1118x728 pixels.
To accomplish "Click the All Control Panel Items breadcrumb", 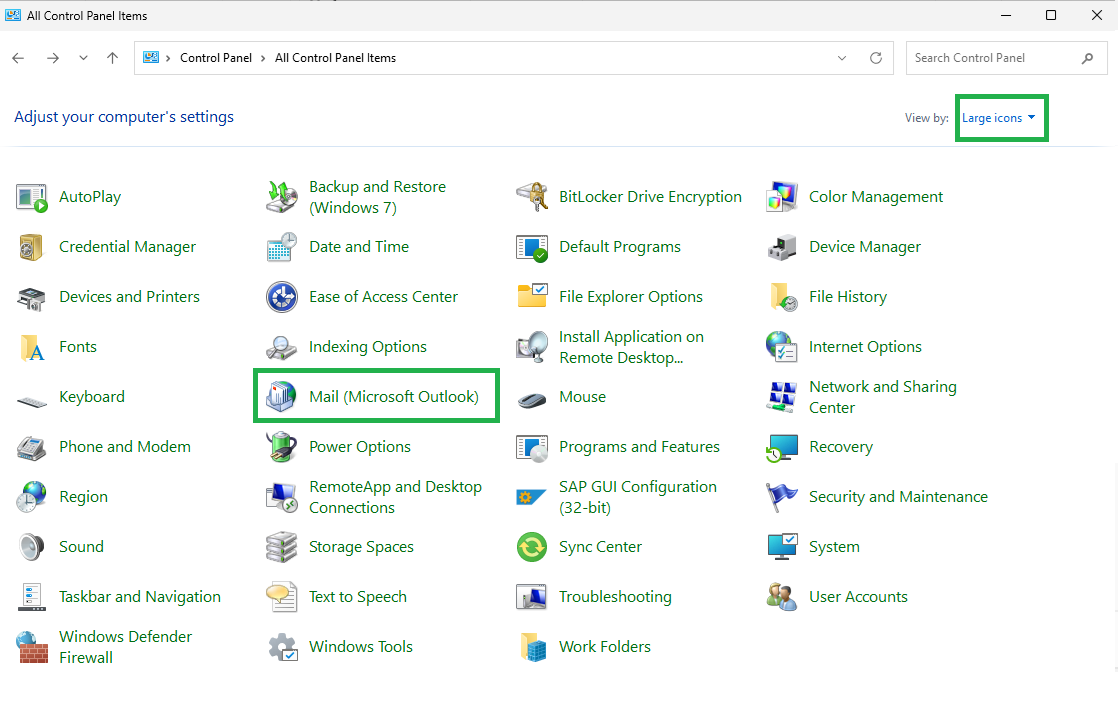I will pyautogui.click(x=335, y=58).
